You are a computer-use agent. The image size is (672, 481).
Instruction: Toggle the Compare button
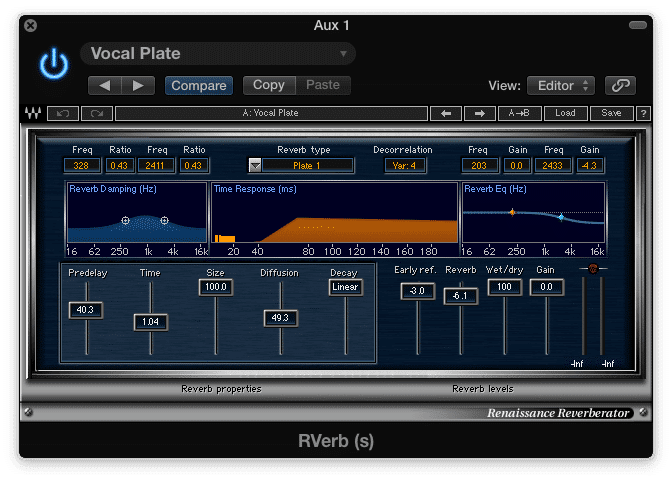click(199, 85)
